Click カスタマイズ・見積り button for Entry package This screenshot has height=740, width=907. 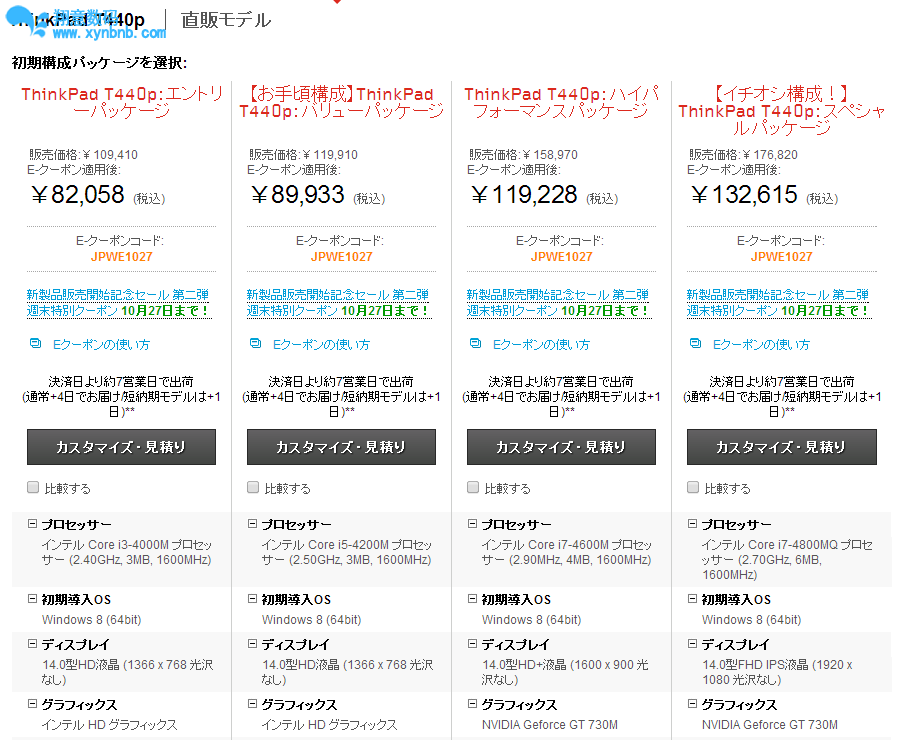coord(121,447)
